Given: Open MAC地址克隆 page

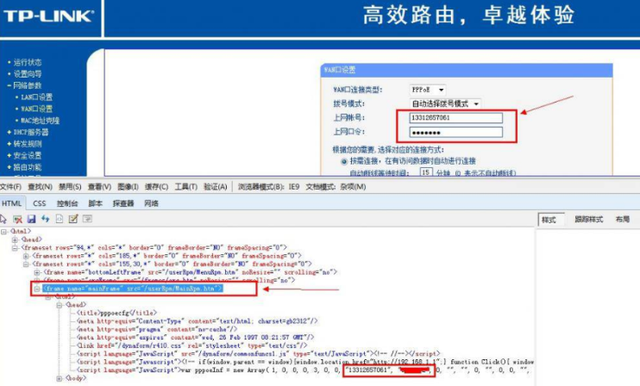Looking at the screenshot, I should click(40, 121).
